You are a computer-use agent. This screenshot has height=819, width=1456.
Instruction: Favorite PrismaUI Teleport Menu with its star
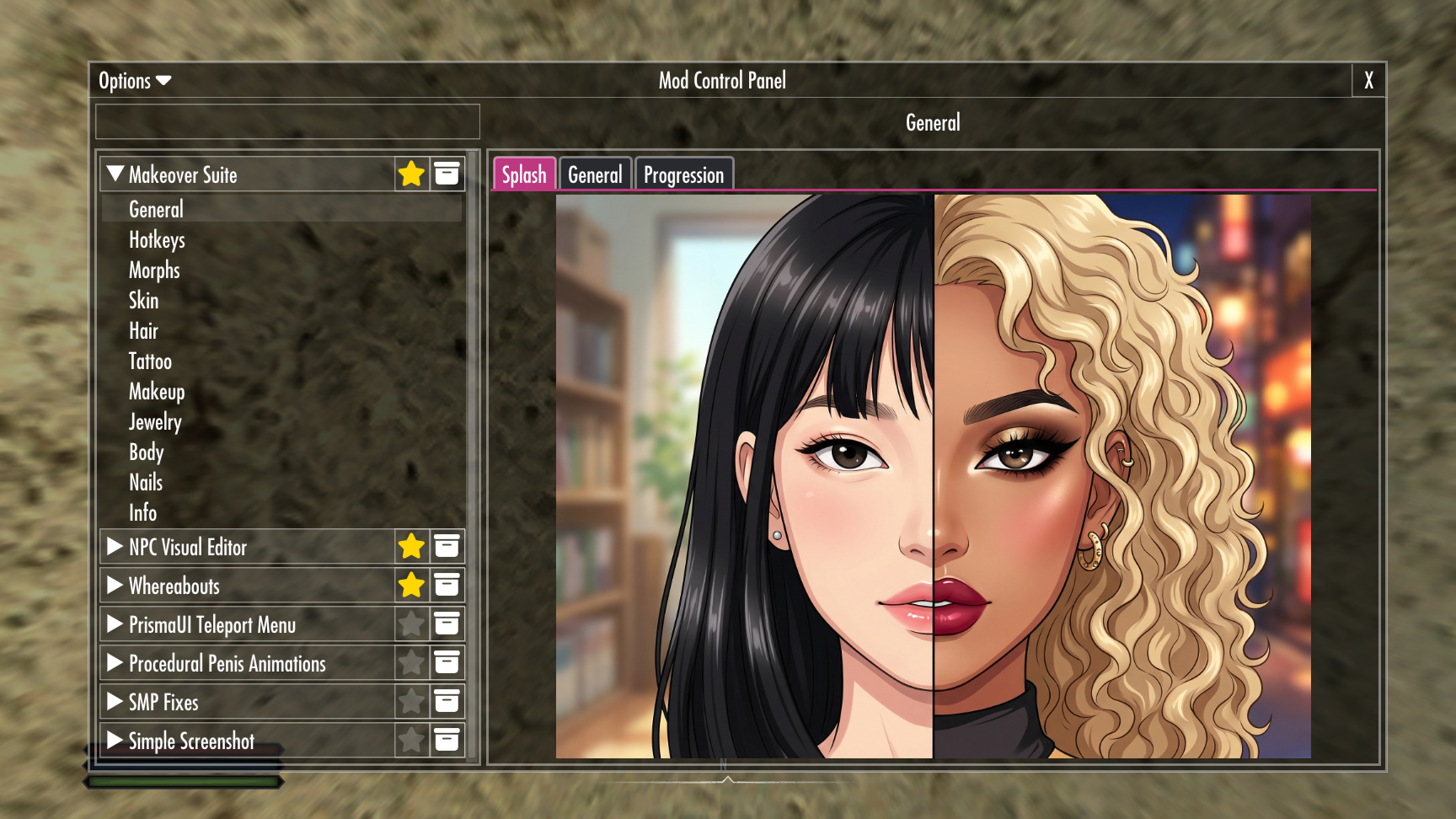pos(411,624)
